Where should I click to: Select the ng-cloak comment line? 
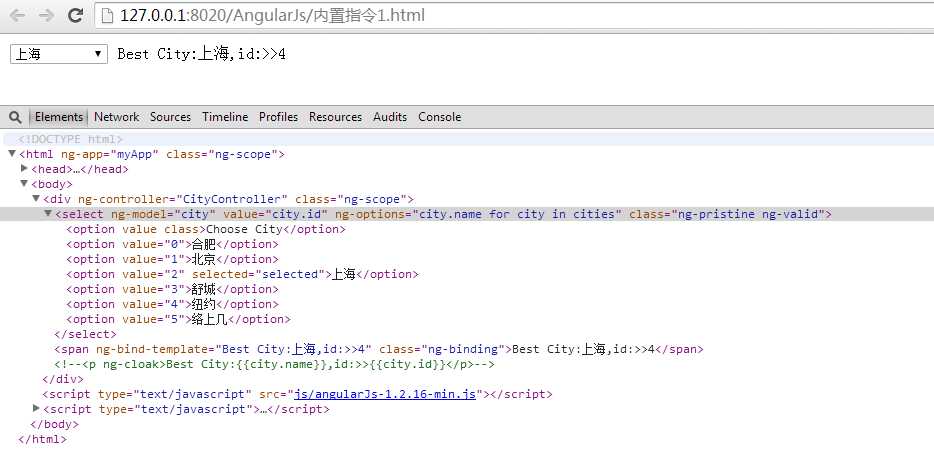(x=274, y=364)
